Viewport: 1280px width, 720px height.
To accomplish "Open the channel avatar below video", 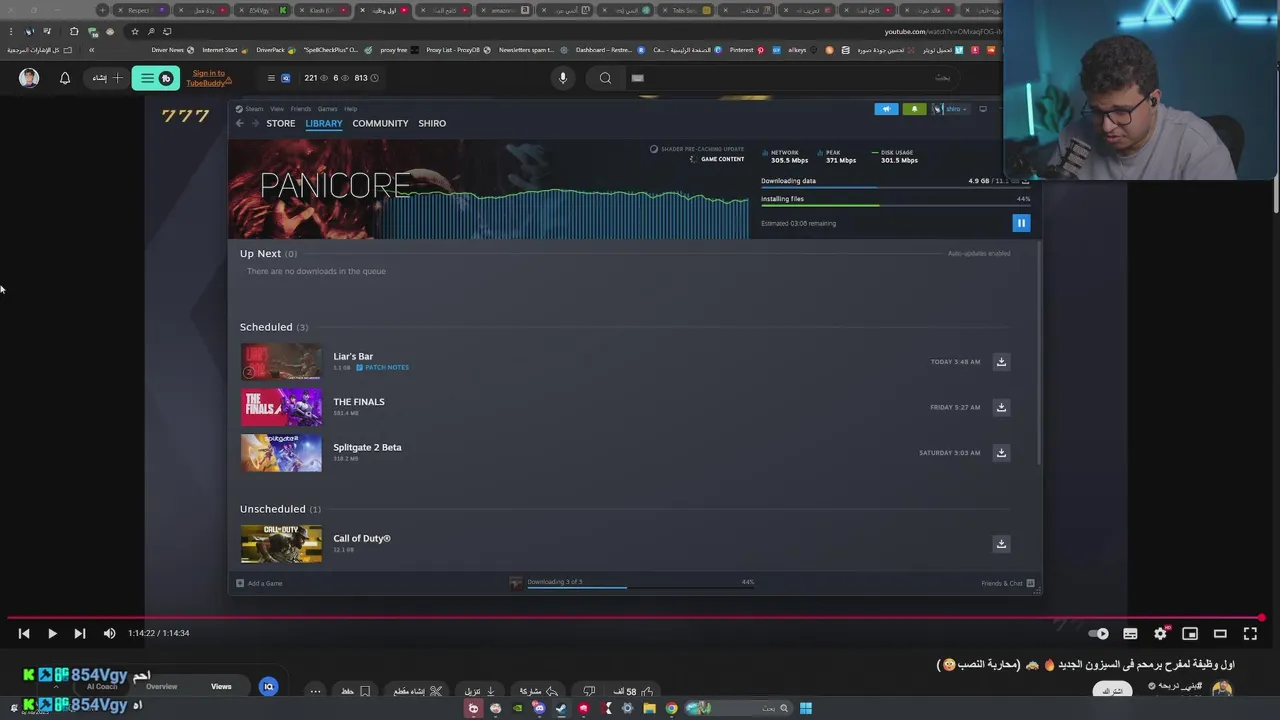I will coord(1222,689).
